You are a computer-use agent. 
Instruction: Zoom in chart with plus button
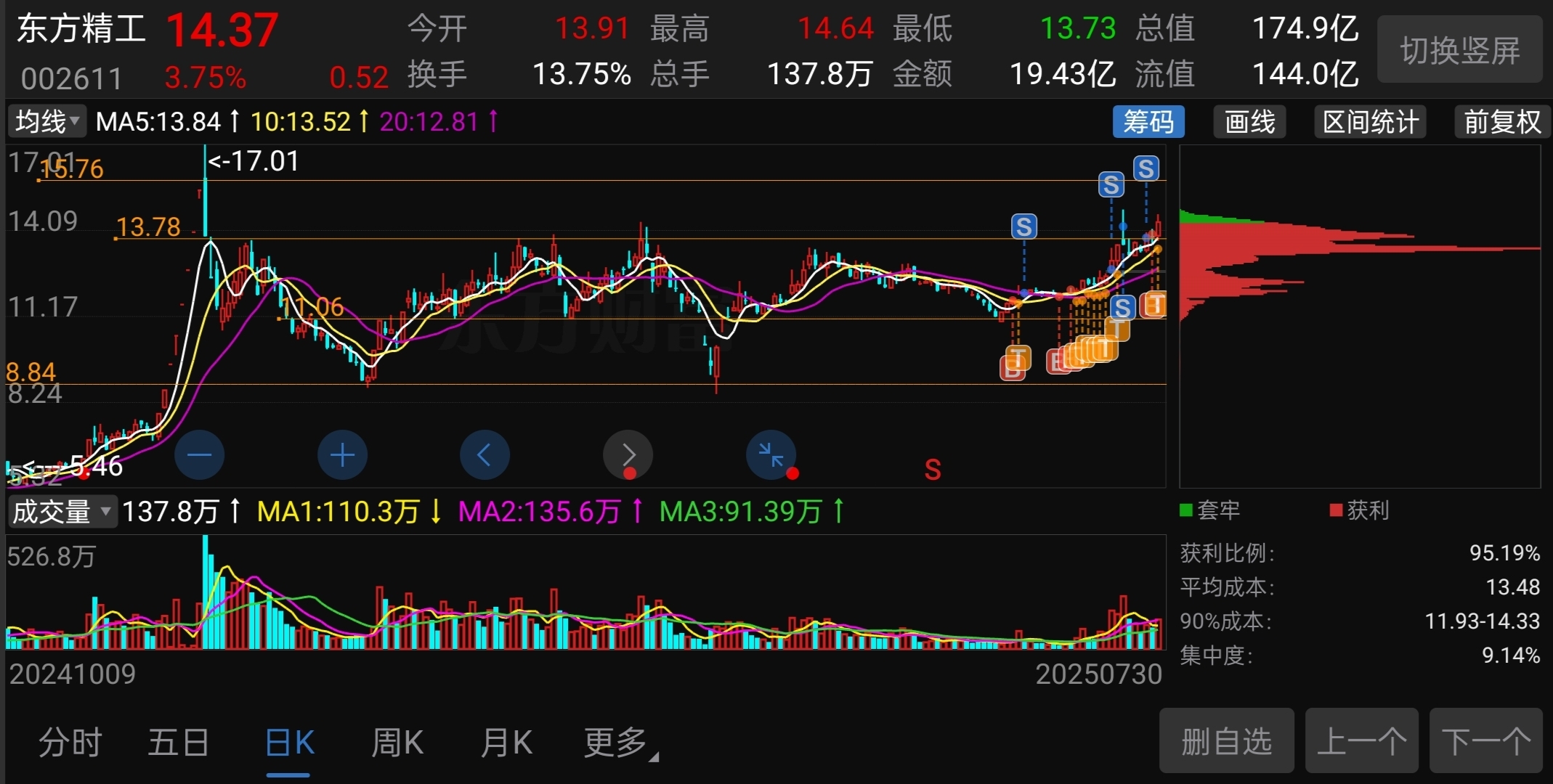(342, 455)
